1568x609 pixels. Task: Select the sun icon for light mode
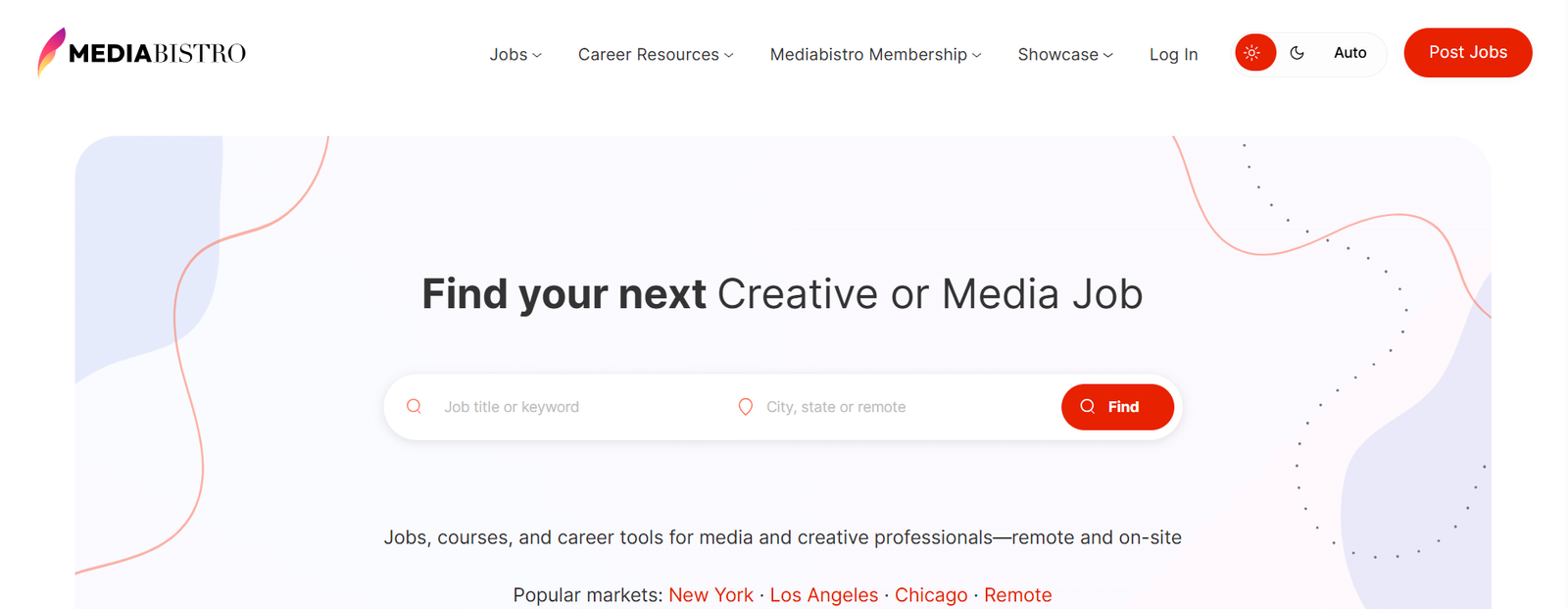pyautogui.click(x=1255, y=52)
